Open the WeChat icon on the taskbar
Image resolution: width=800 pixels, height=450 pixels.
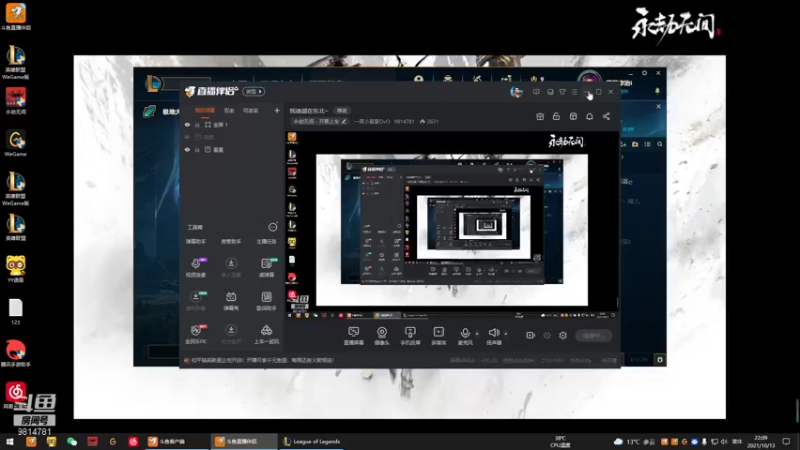click(72, 441)
